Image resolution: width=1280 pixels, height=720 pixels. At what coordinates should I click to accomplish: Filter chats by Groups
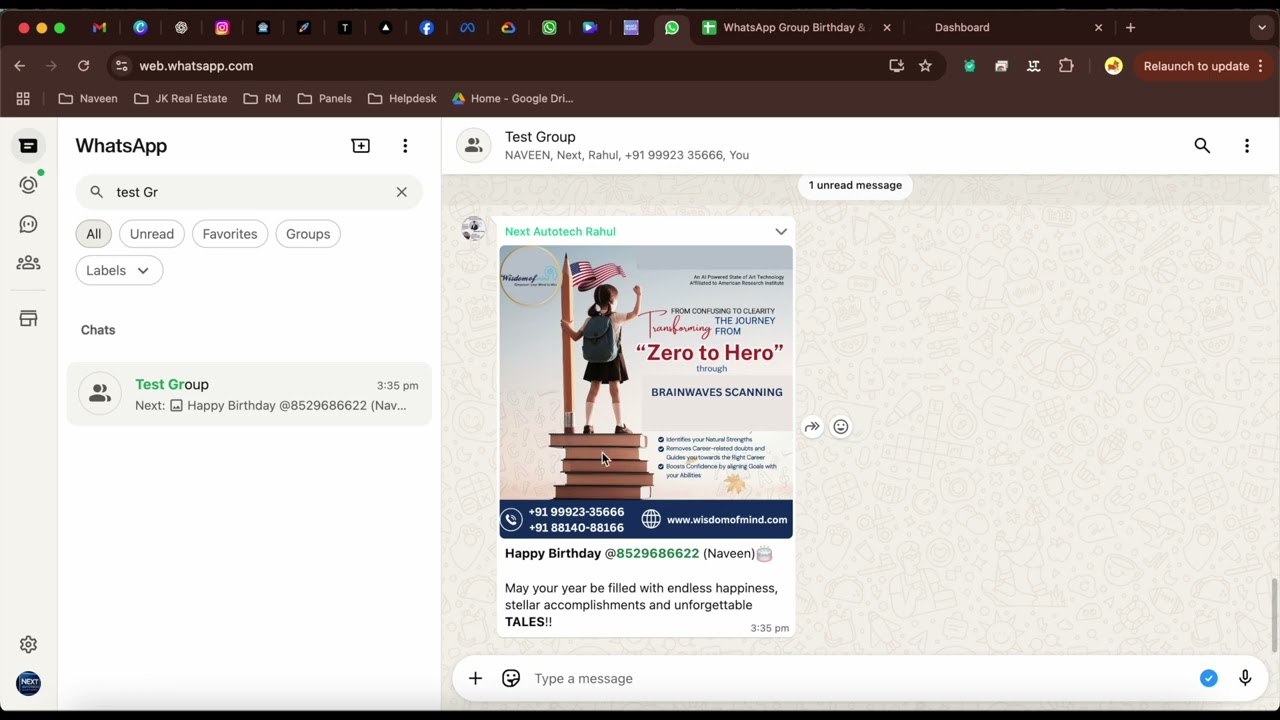(x=308, y=234)
